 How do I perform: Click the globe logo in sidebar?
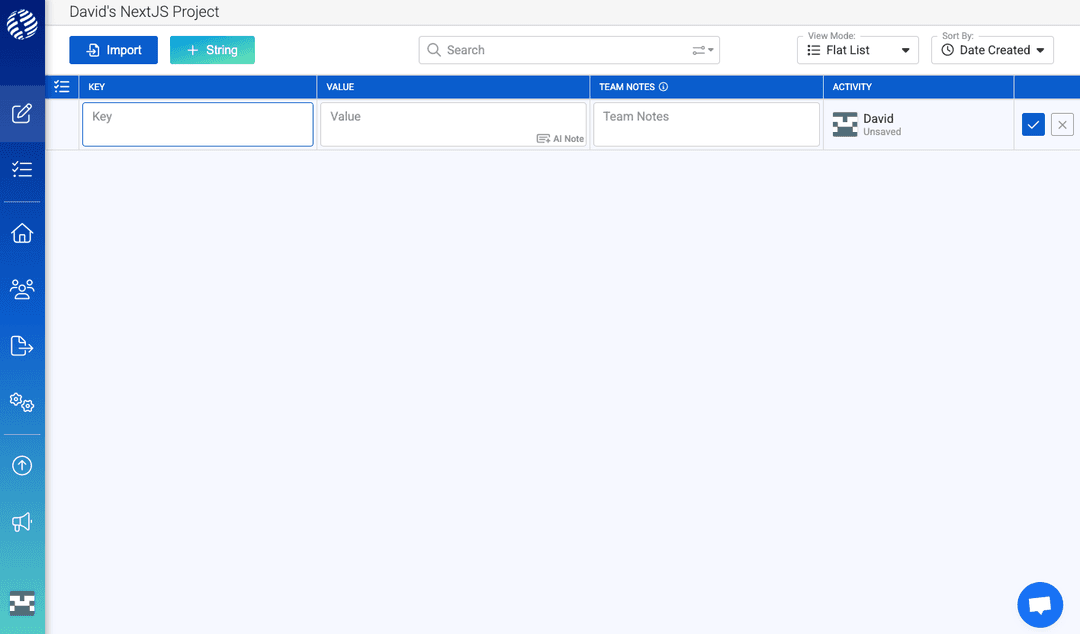coord(22,23)
